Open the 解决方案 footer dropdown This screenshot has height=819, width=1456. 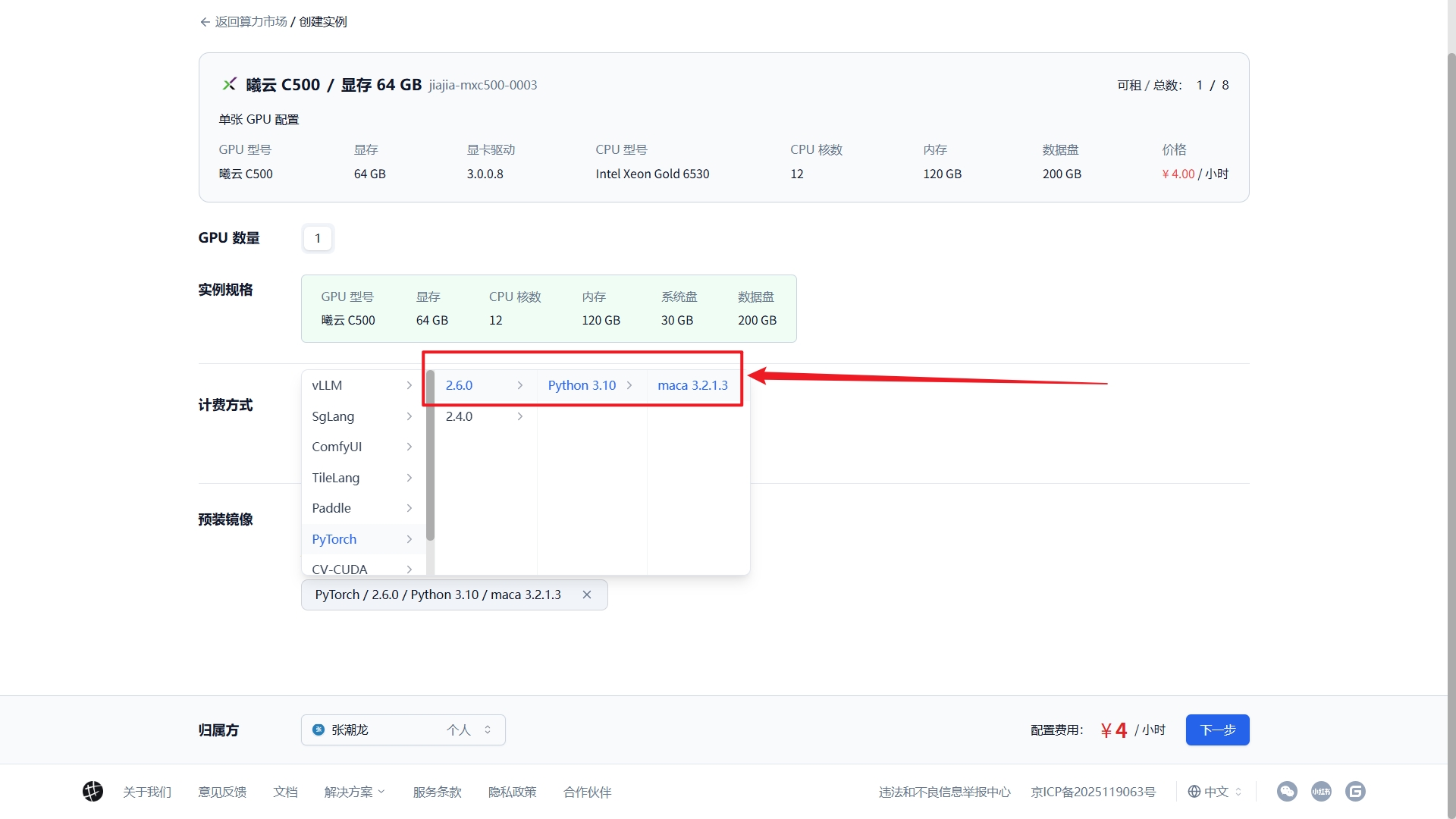(354, 792)
